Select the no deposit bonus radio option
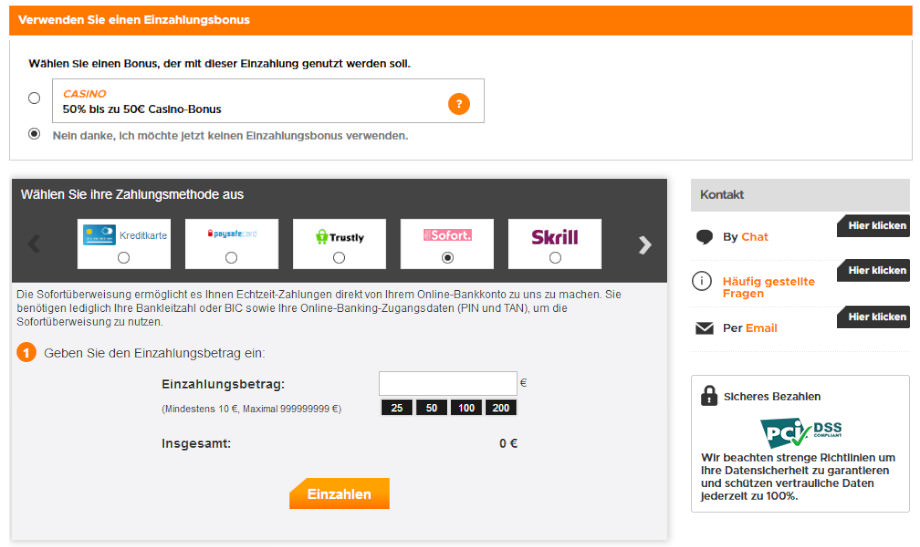920x547 pixels. click(x=34, y=134)
